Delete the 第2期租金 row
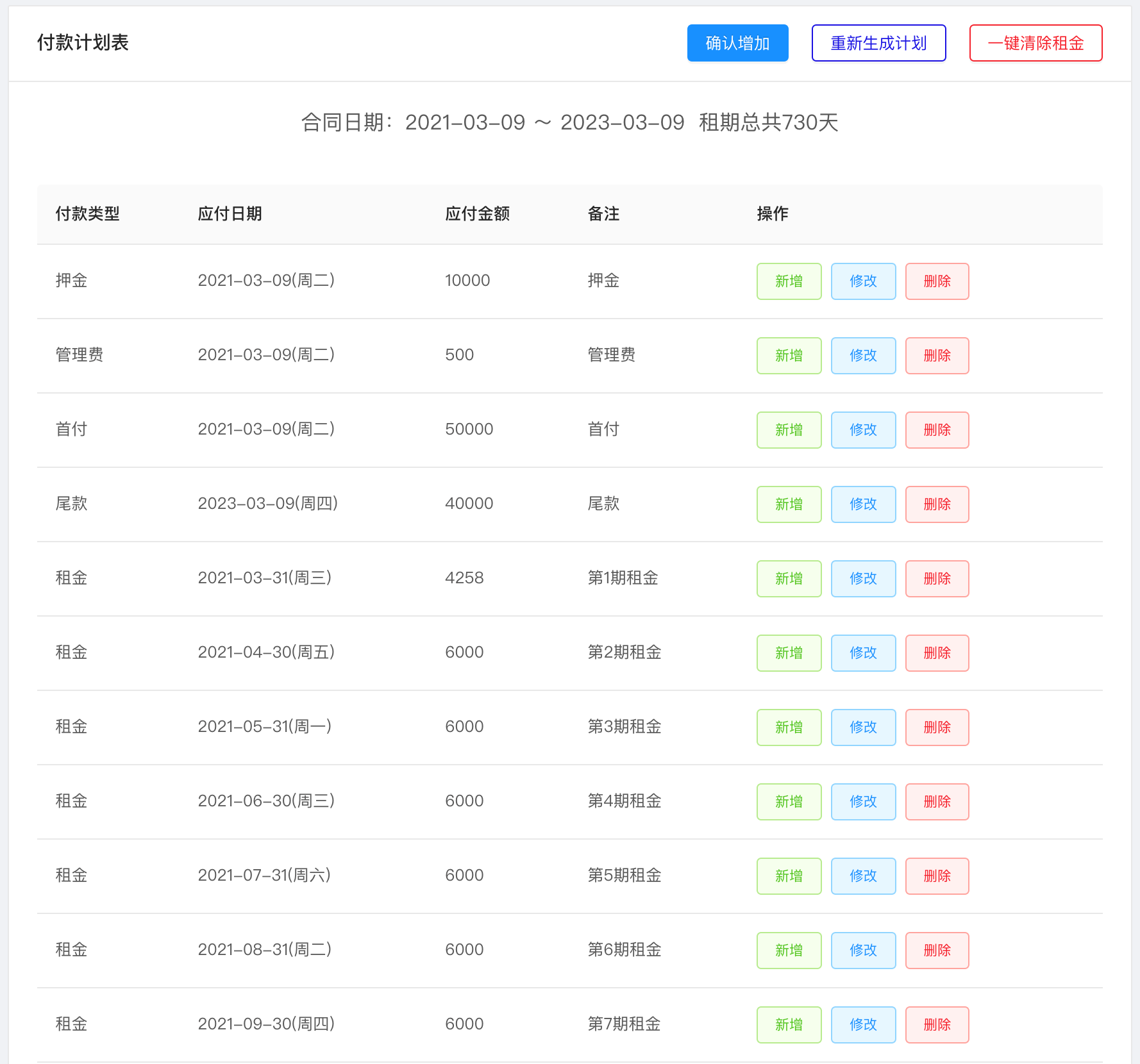Image resolution: width=1140 pixels, height=1064 pixels. [x=937, y=653]
